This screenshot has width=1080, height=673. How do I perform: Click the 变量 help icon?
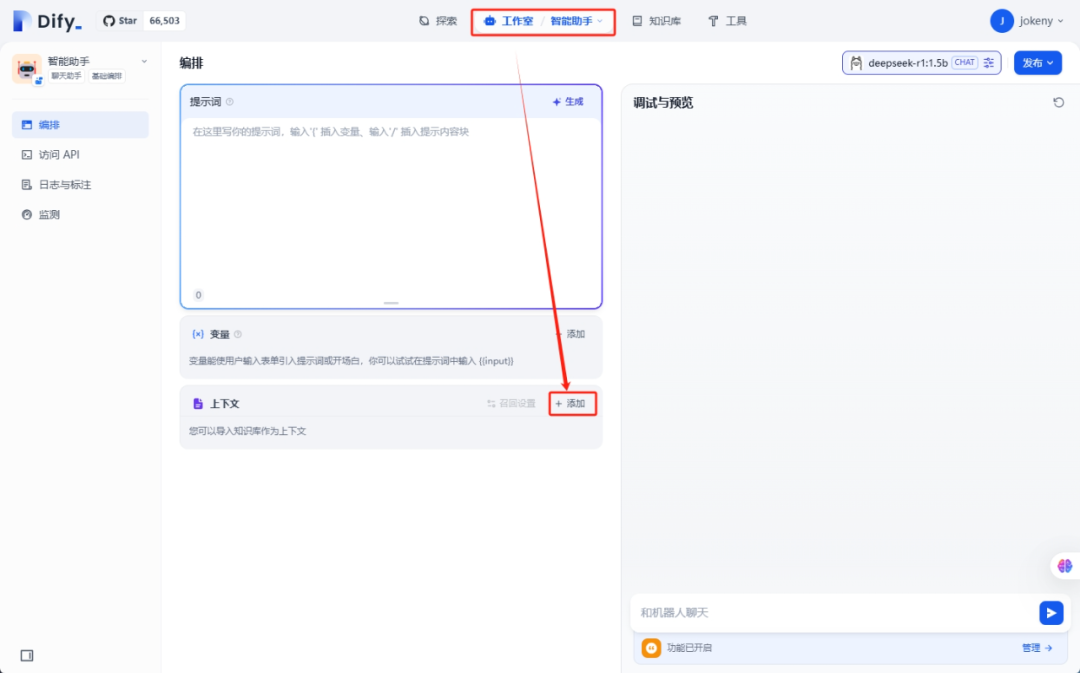pos(238,334)
